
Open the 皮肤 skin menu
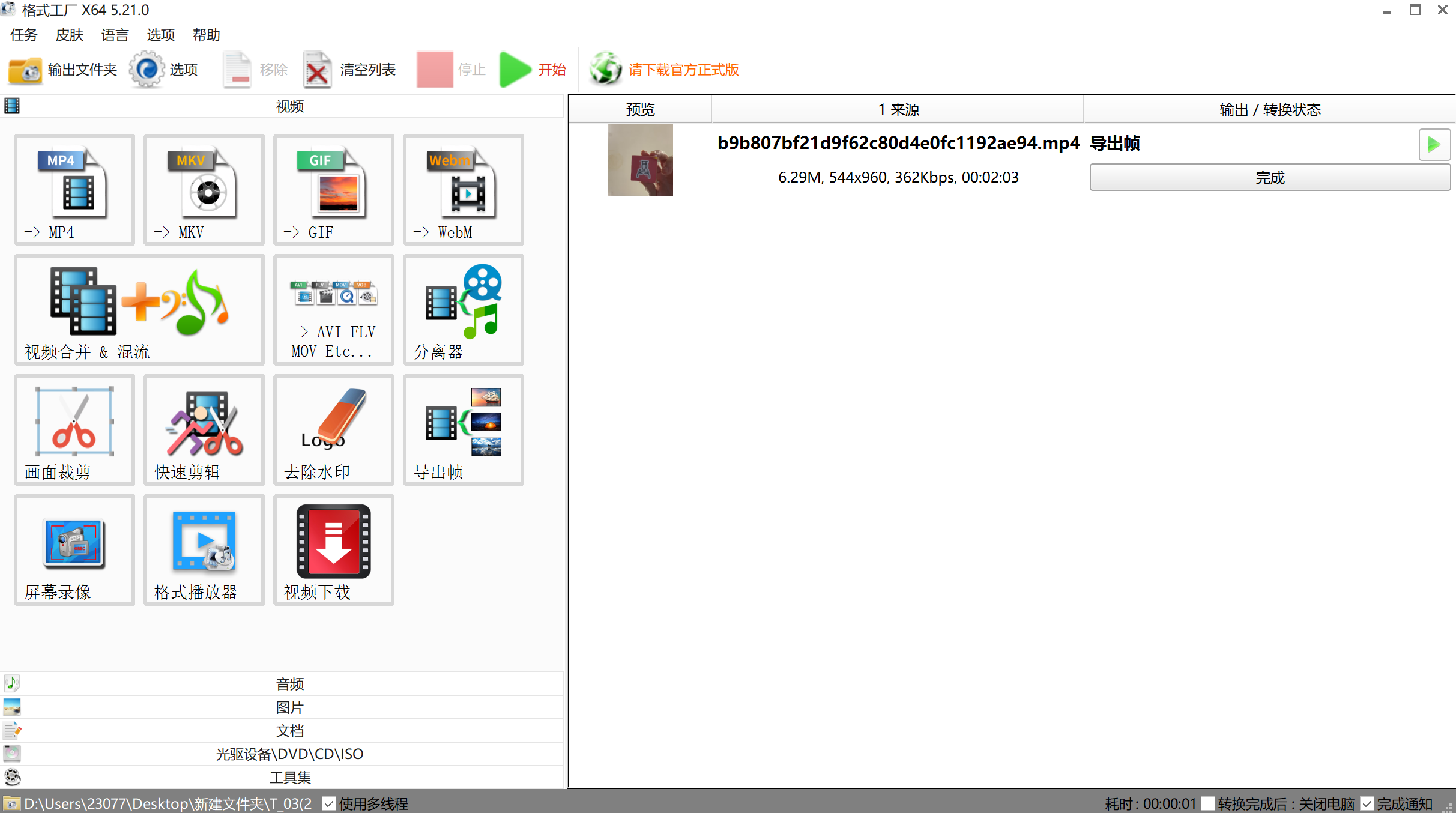coord(69,35)
